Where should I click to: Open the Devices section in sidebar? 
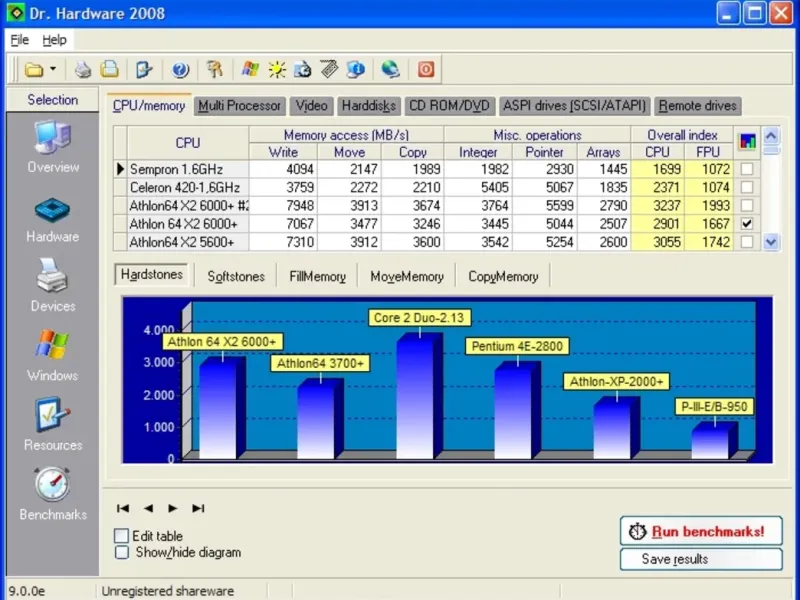(x=53, y=285)
